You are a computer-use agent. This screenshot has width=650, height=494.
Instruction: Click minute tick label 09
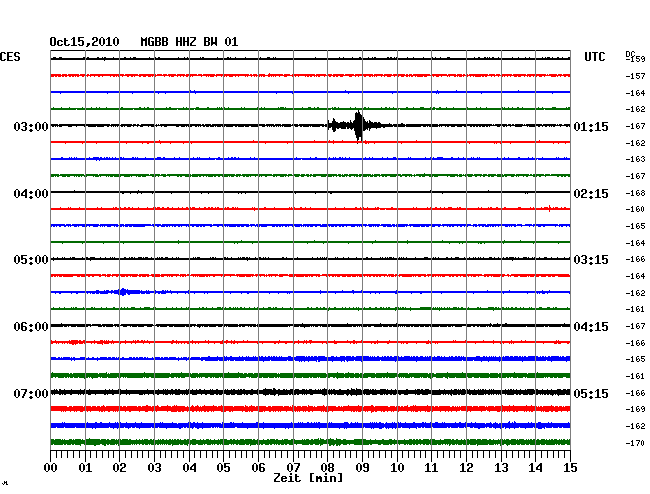(362, 468)
